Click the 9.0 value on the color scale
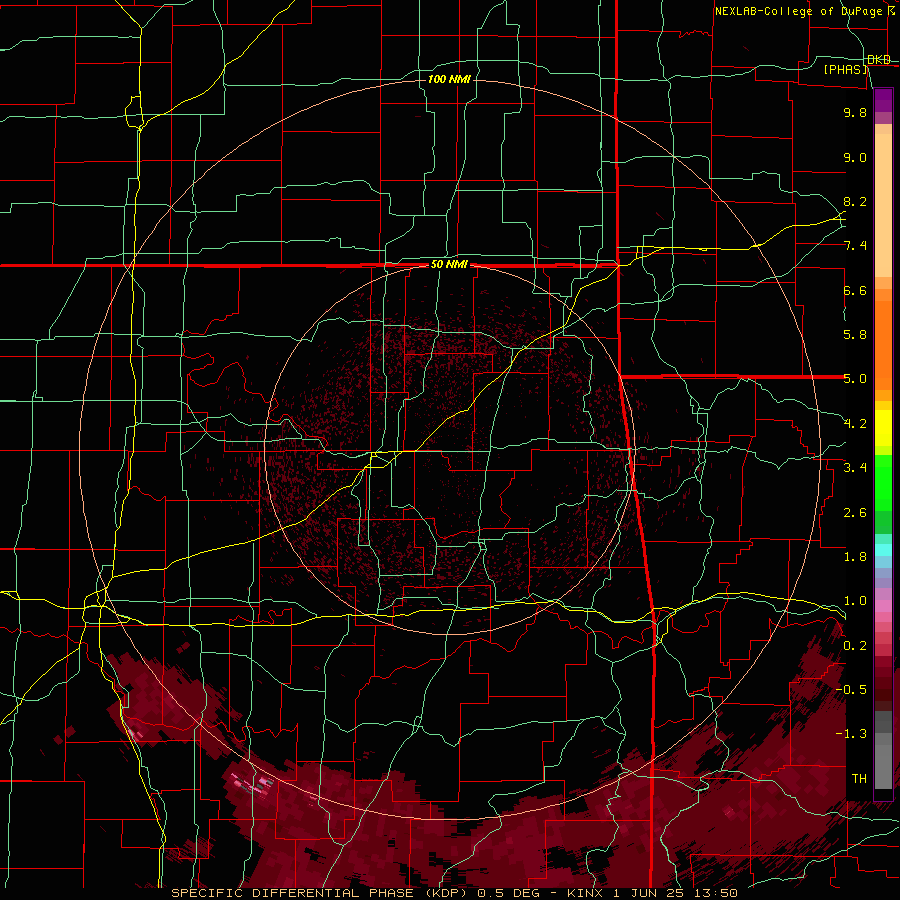 point(855,157)
